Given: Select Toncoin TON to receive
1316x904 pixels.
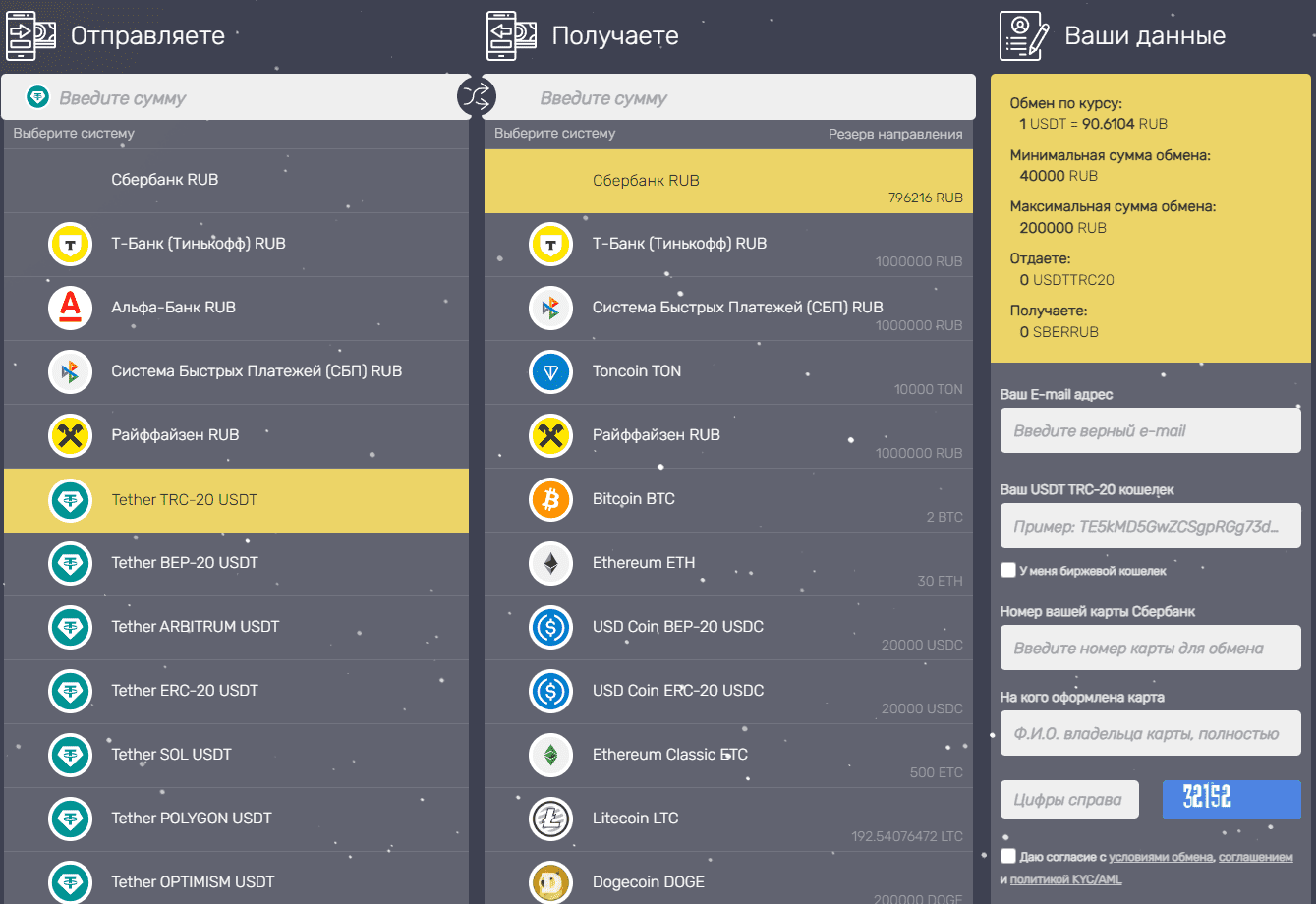Looking at the screenshot, I should click(x=728, y=372).
